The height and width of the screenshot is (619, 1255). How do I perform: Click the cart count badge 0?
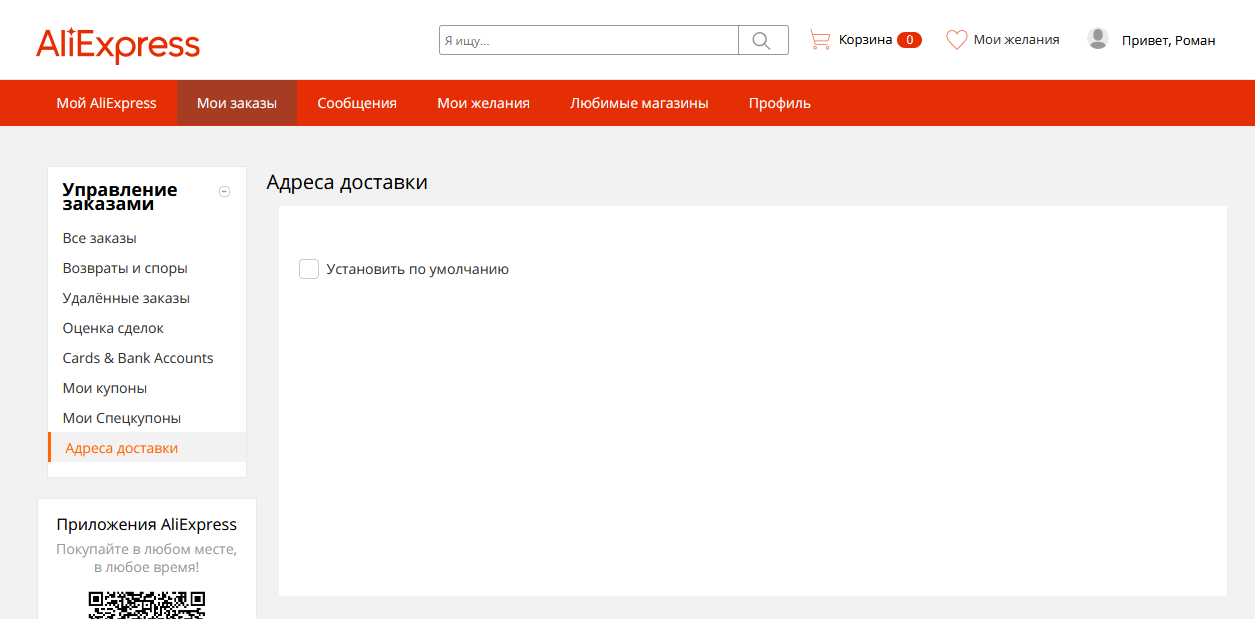pyautogui.click(x=909, y=40)
